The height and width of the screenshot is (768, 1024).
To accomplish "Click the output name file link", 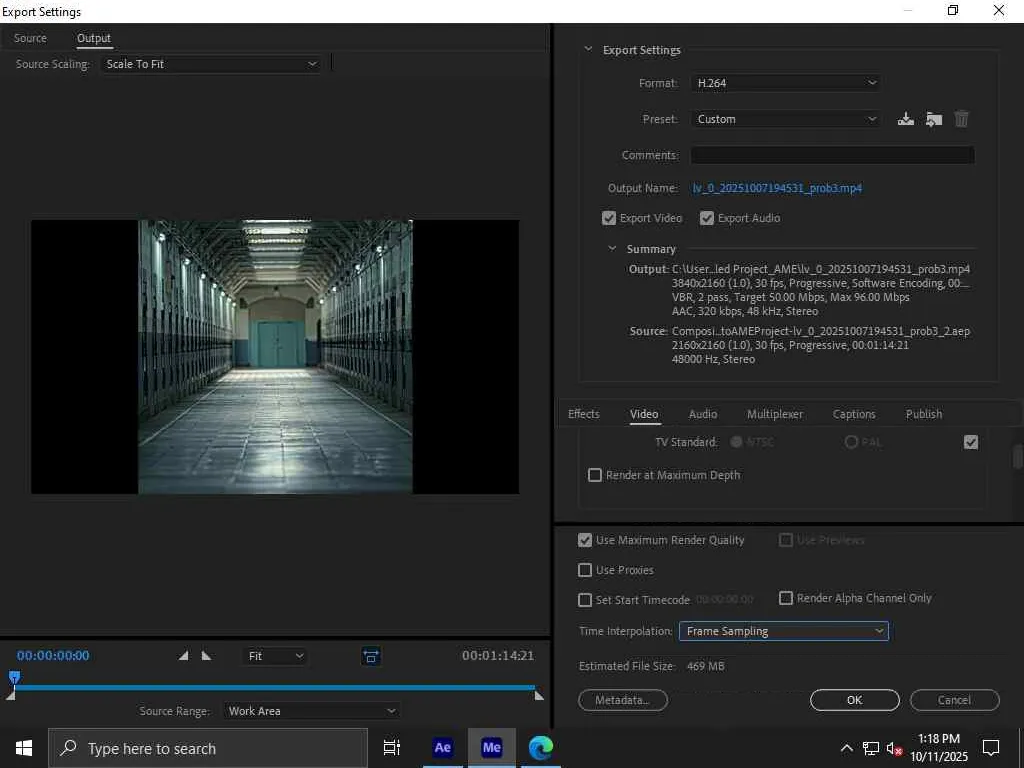I will [777, 188].
